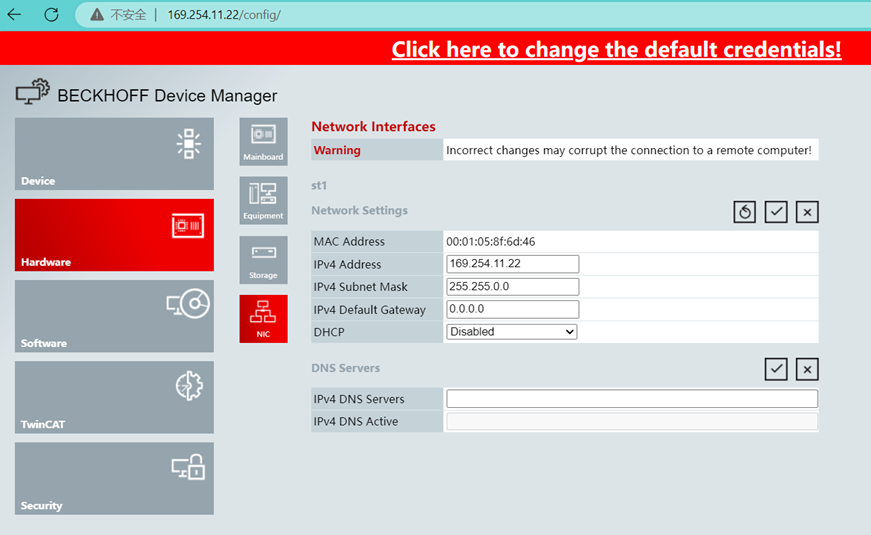Click the MAC Address label
871x535 pixels.
coord(349,242)
